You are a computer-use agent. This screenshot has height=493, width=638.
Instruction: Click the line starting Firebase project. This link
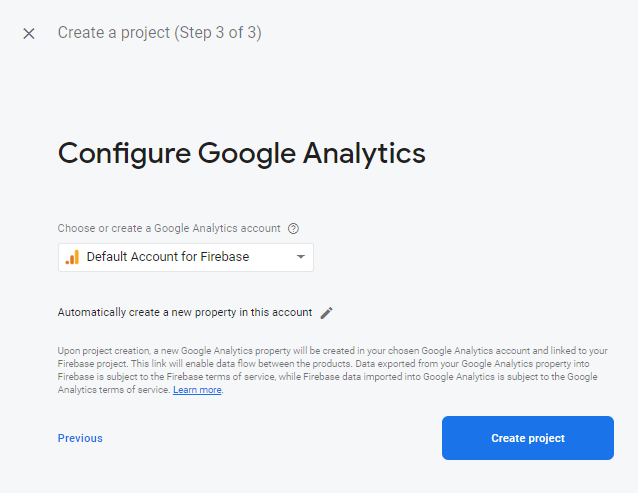click(323, 364)
